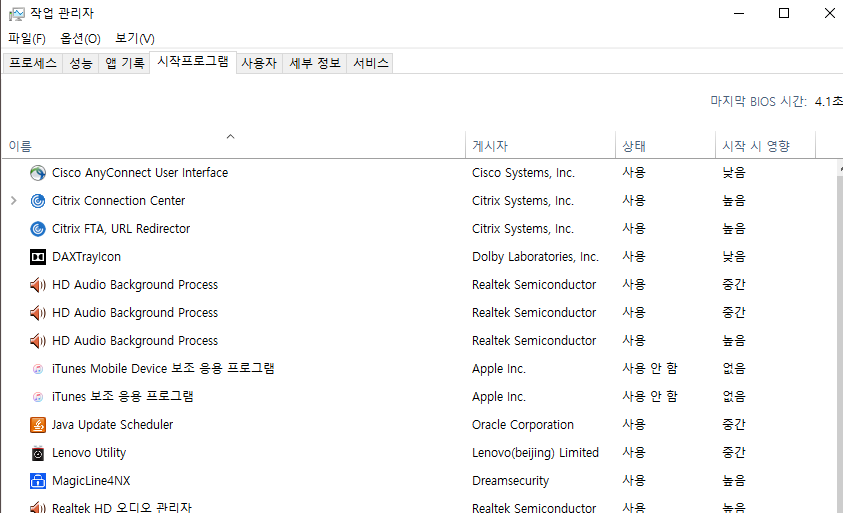Sort by the 시작 시 영향 column header

pyautogui.click(x=765, y=146)
